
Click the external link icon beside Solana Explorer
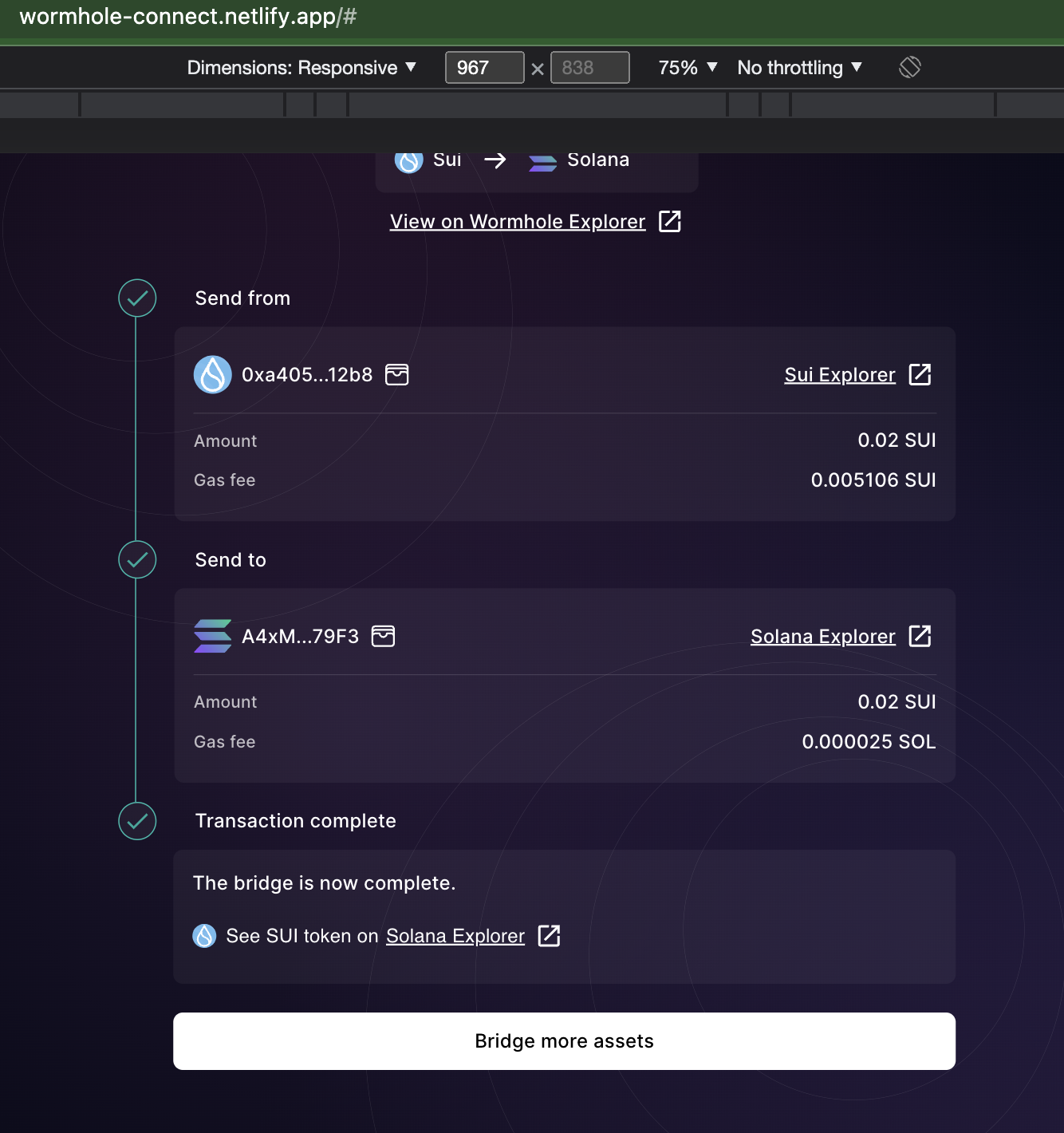921,636
